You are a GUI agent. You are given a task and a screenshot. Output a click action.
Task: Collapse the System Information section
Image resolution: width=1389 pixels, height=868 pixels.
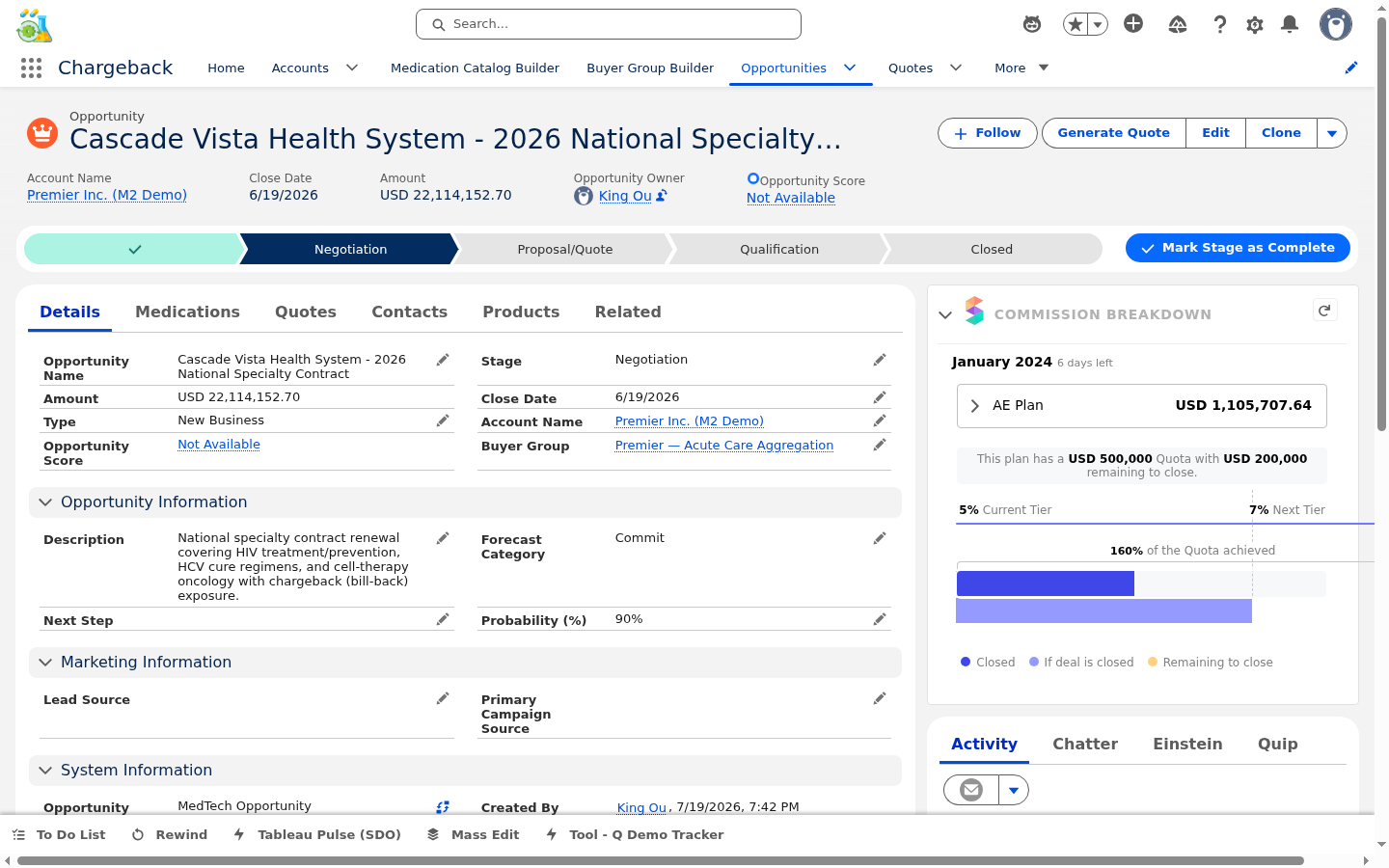click(45, 771)
